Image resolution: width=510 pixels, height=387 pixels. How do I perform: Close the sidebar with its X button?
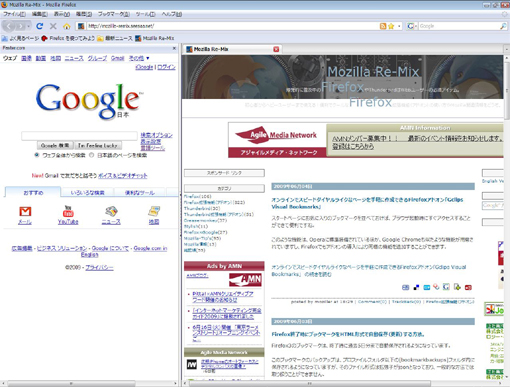click(174, 48)
